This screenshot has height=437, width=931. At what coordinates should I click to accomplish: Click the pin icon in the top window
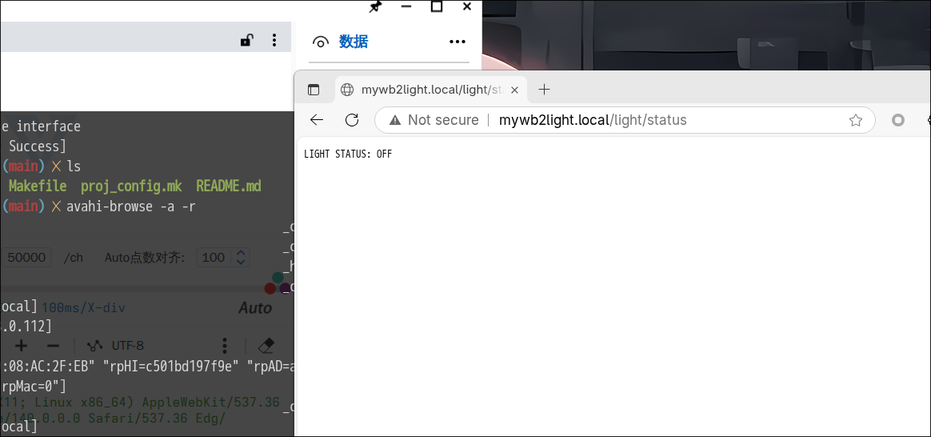375,7
